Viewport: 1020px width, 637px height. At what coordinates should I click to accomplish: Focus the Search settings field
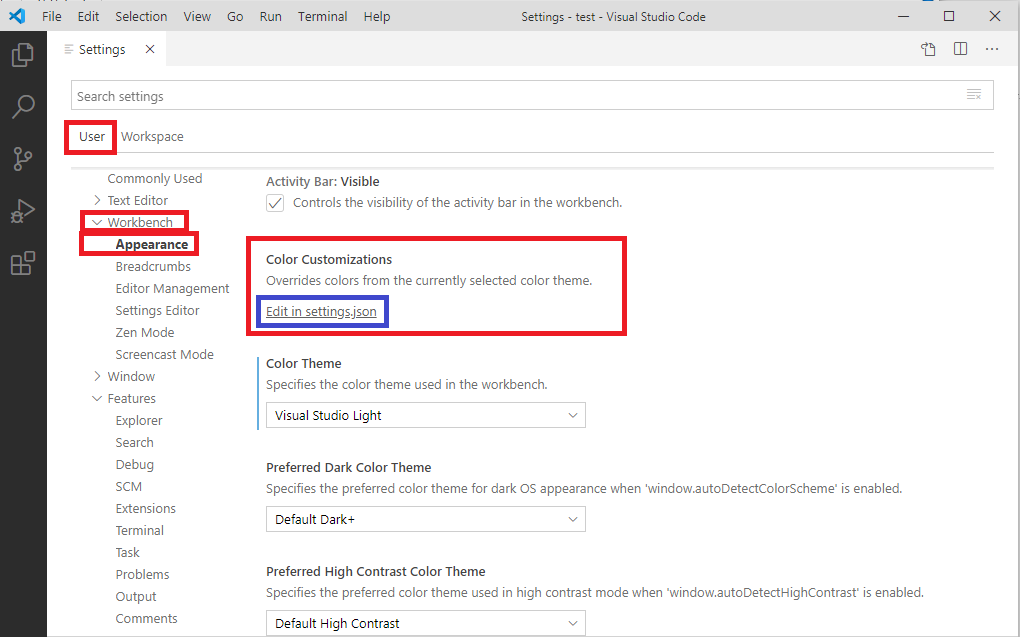click(532, 96)
